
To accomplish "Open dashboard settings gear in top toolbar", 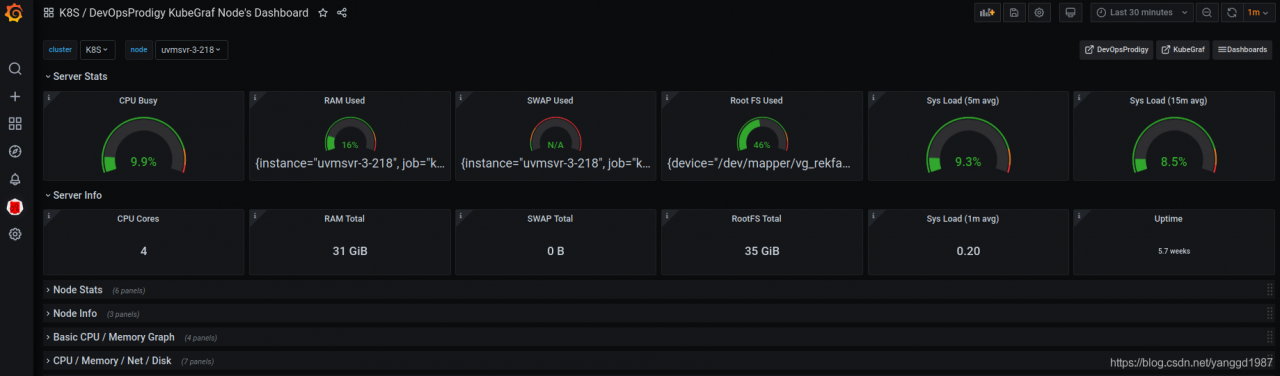I will pos(1039,13).
